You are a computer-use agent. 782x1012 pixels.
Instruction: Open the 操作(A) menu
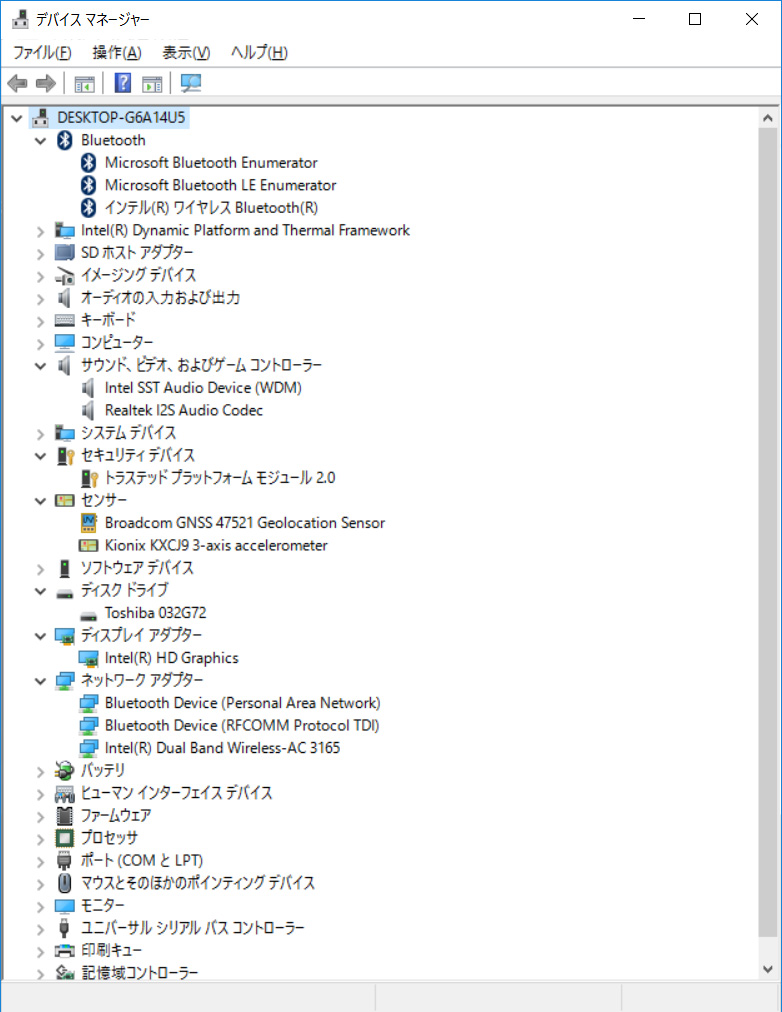click(x=117, y=52)
